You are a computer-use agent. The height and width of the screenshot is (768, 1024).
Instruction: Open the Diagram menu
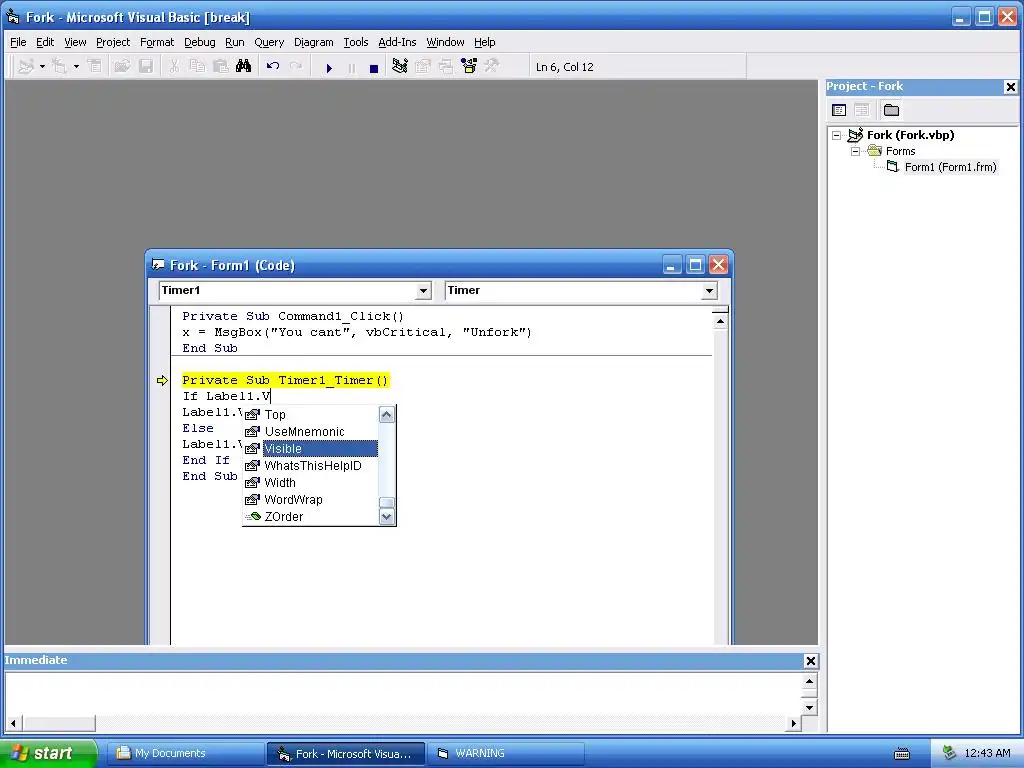[313, 42]
